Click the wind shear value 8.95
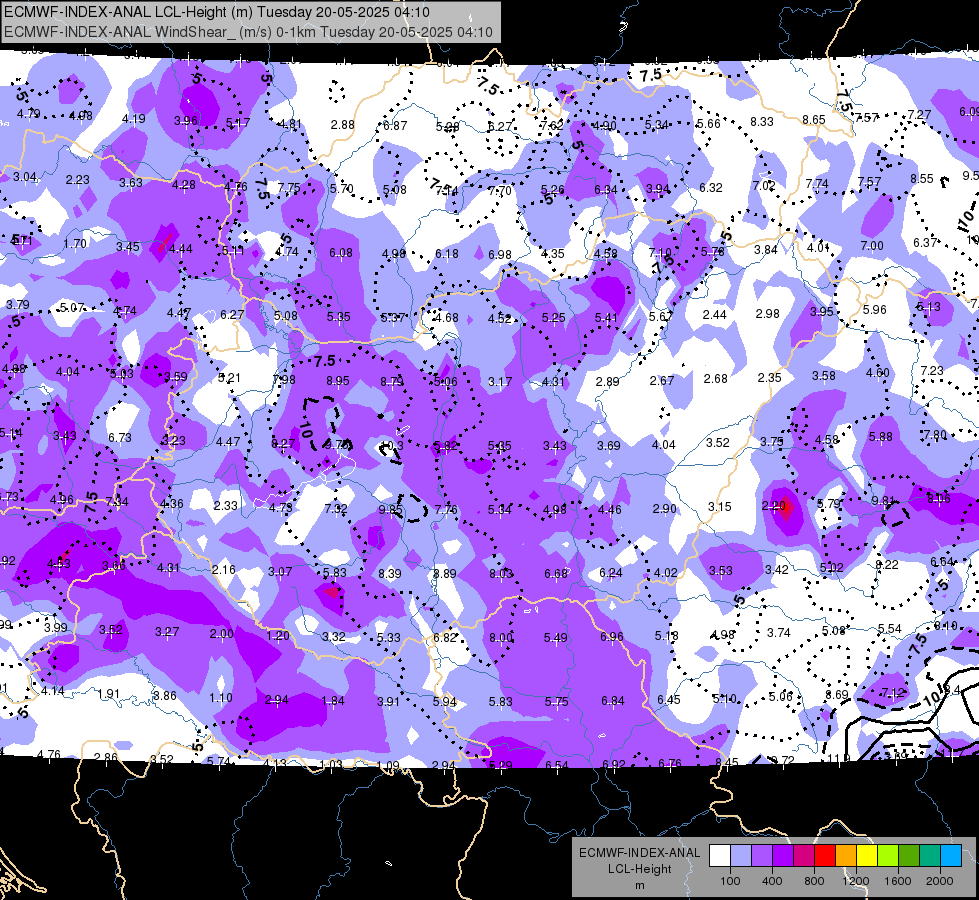Viewport: 979px width, 900px height. click(338, 380)
